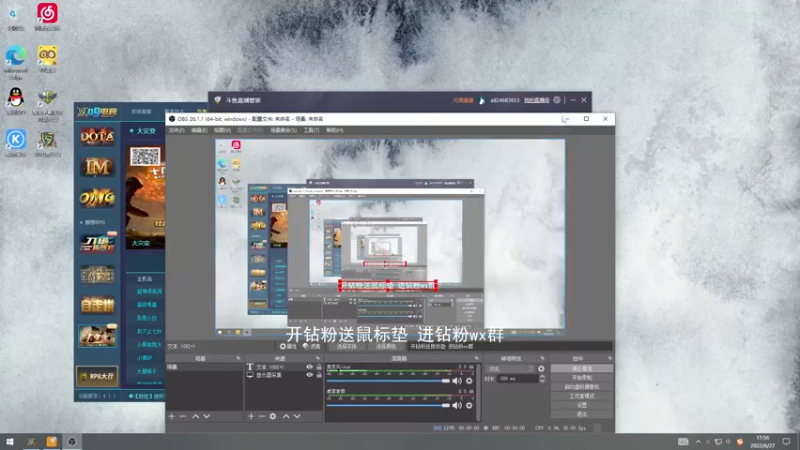Toggle visibility of the text source
The width and height of the screenshot is (800, 450).
[309, 367]
